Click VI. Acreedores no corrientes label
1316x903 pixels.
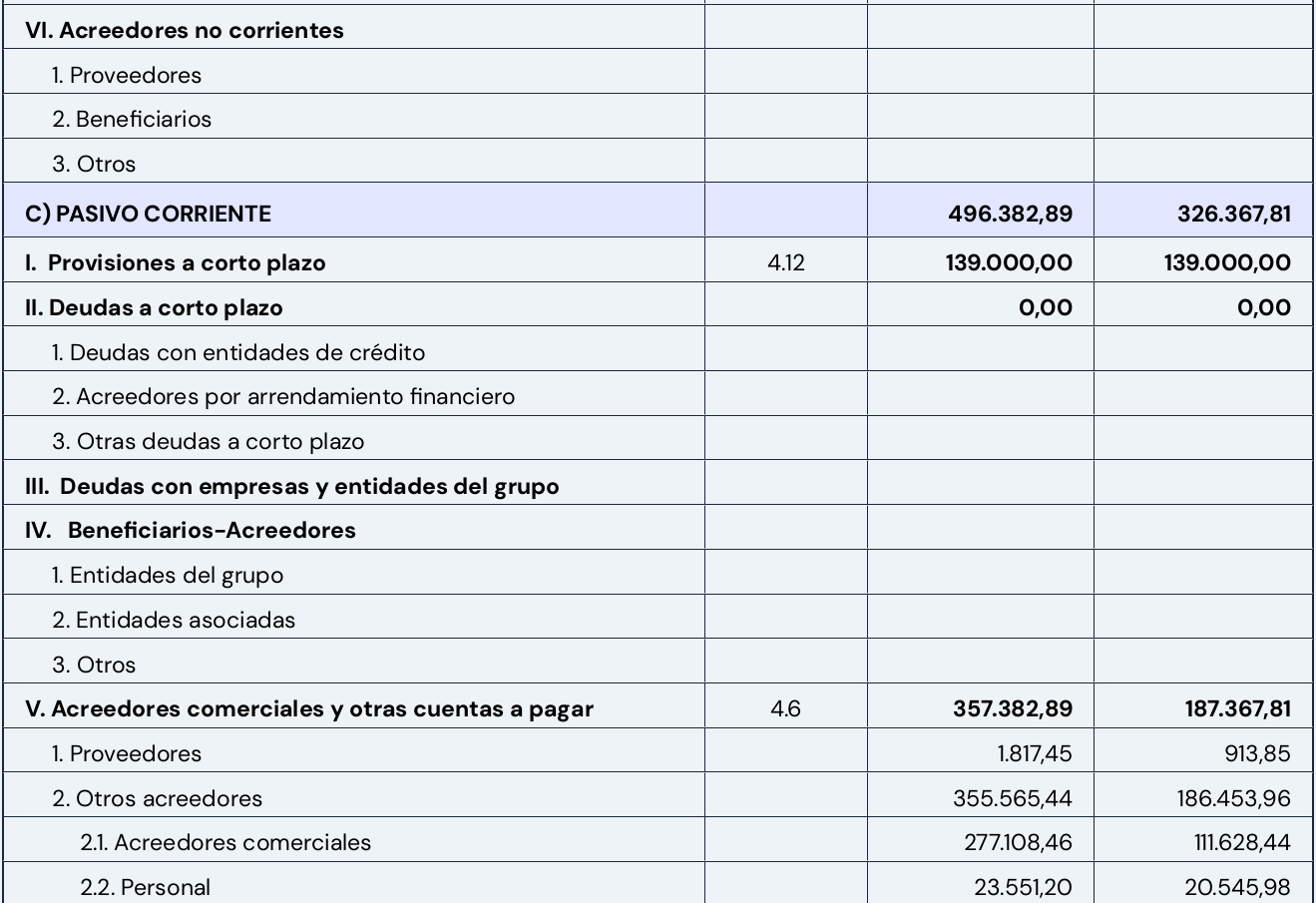(x=185, y=30)
